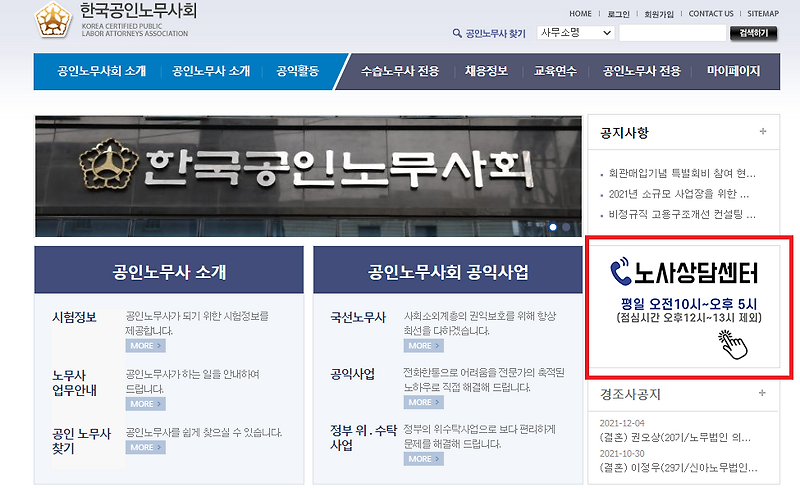Click the MORE button under 노무사 업무안내

(x=145, y=404)
